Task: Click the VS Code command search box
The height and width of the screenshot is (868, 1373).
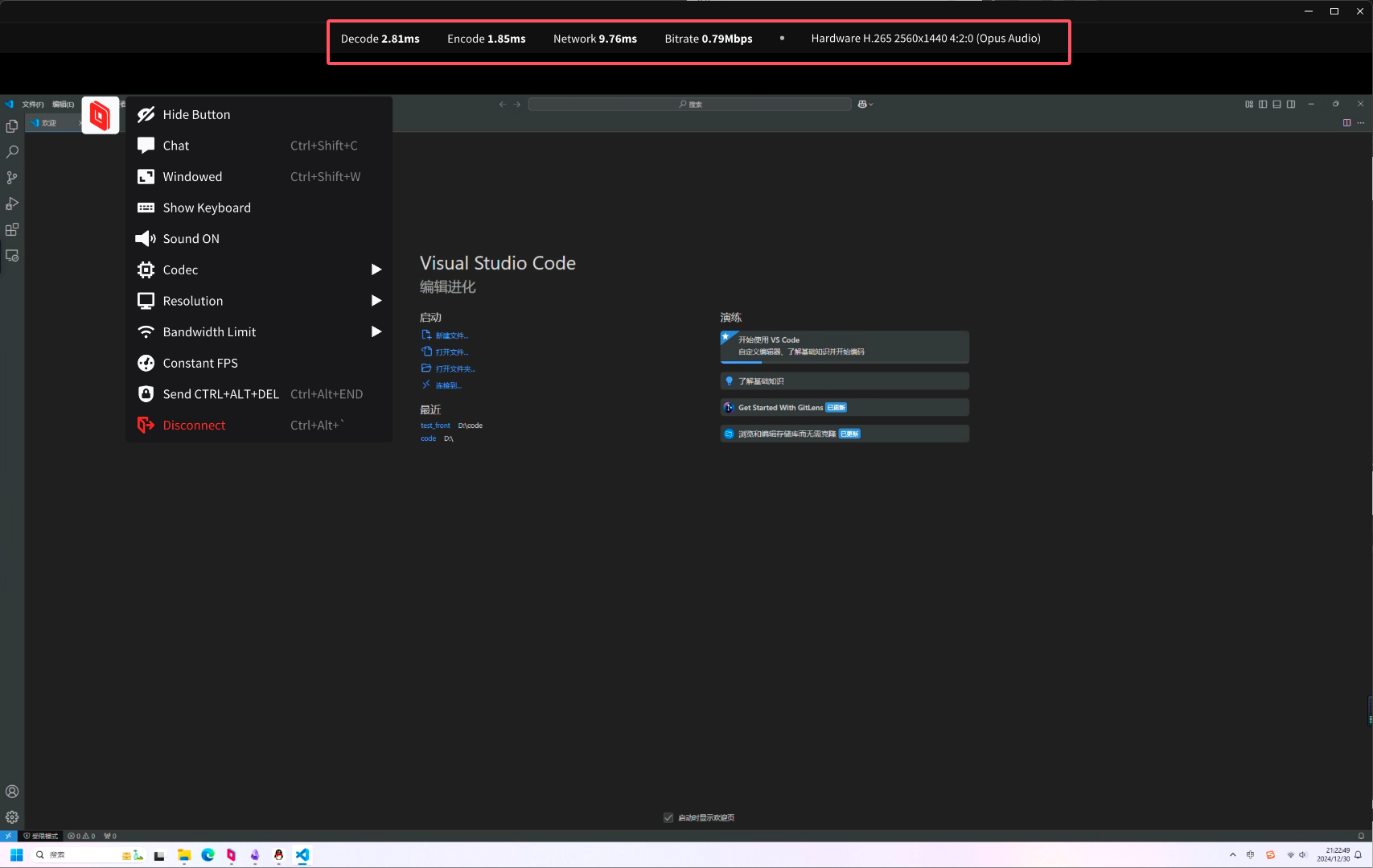Action: click(x=689, y=105)
